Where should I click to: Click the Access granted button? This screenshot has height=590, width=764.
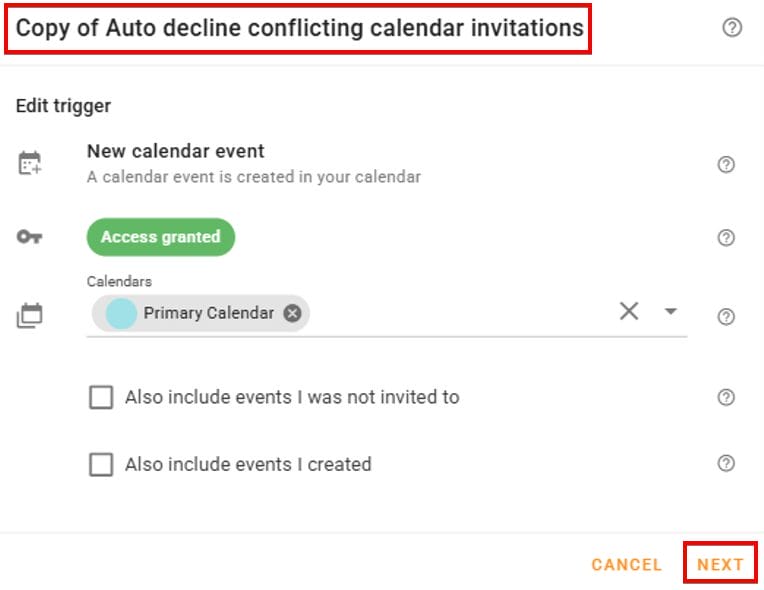click(160, 237)
